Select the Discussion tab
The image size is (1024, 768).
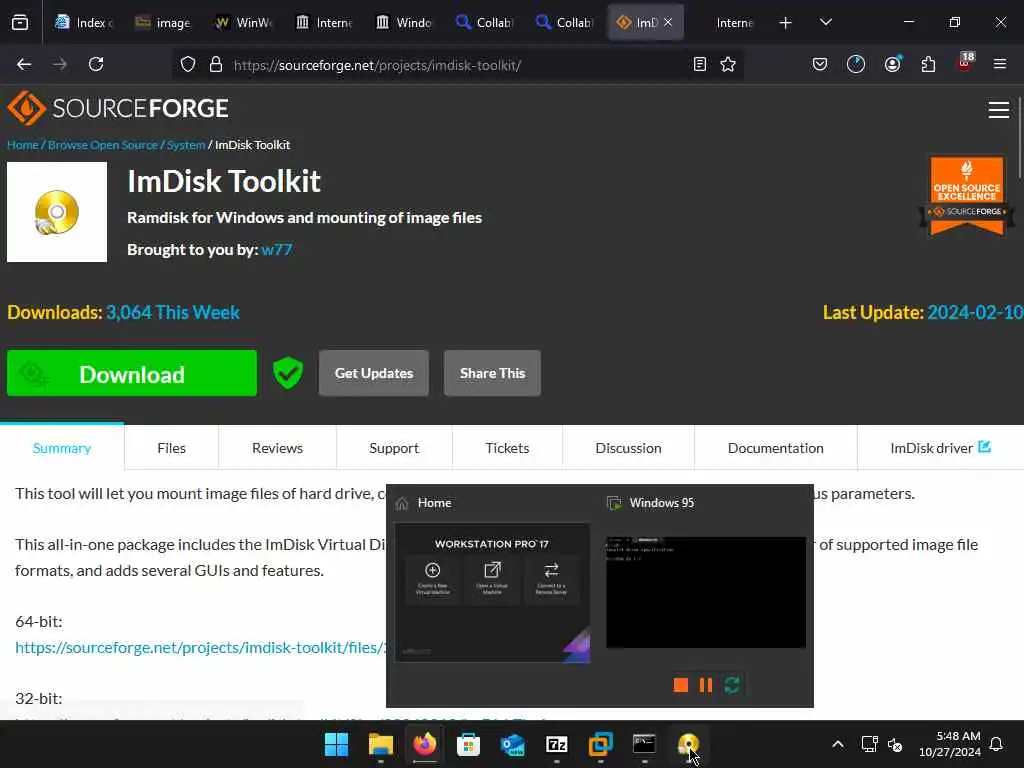click(628, 448)
